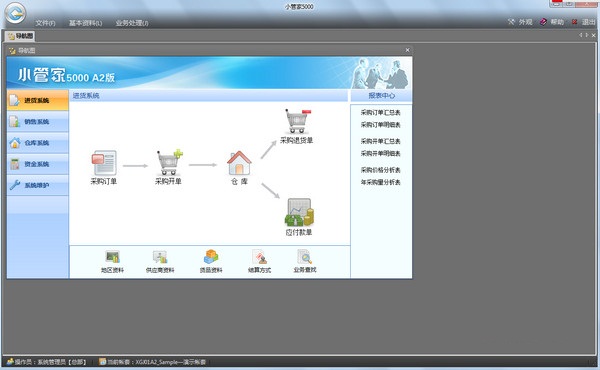The width and height of the screenshot is (600, 370).
Task: Click the 系统维护 wrench icon in sidebar
Action: 15,185
